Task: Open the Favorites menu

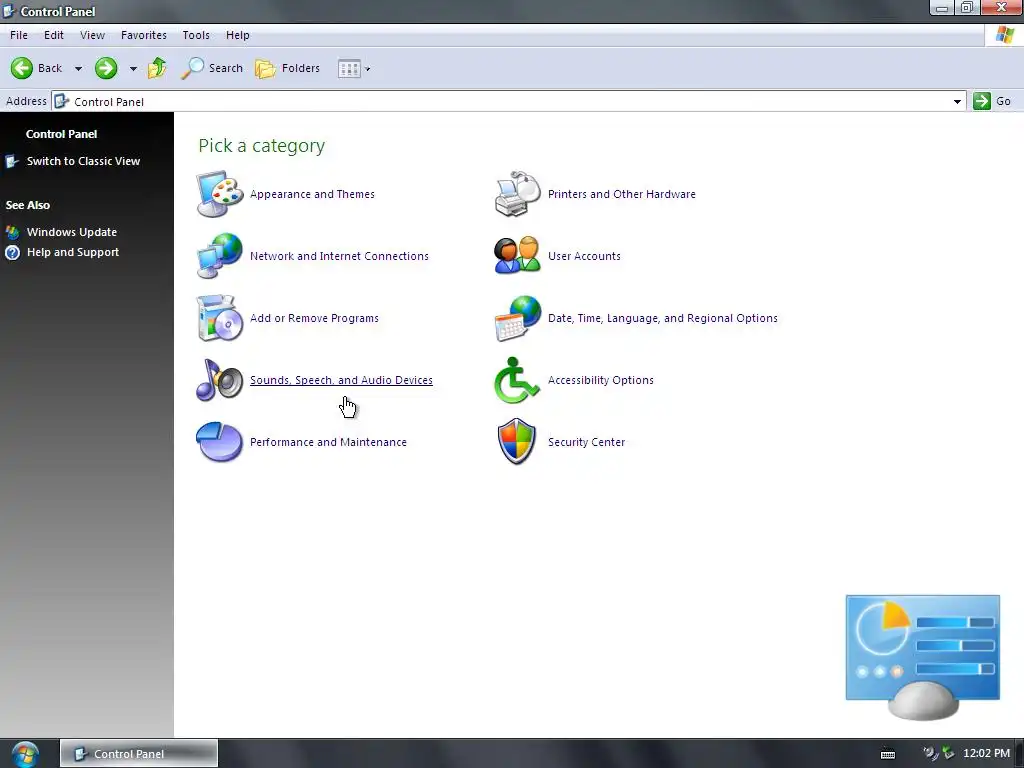Action: click(144, 35)
